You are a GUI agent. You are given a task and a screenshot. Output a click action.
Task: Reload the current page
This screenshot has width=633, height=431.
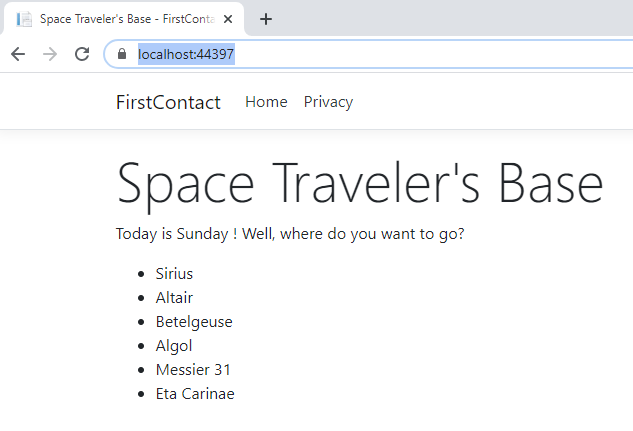[82, 54]
